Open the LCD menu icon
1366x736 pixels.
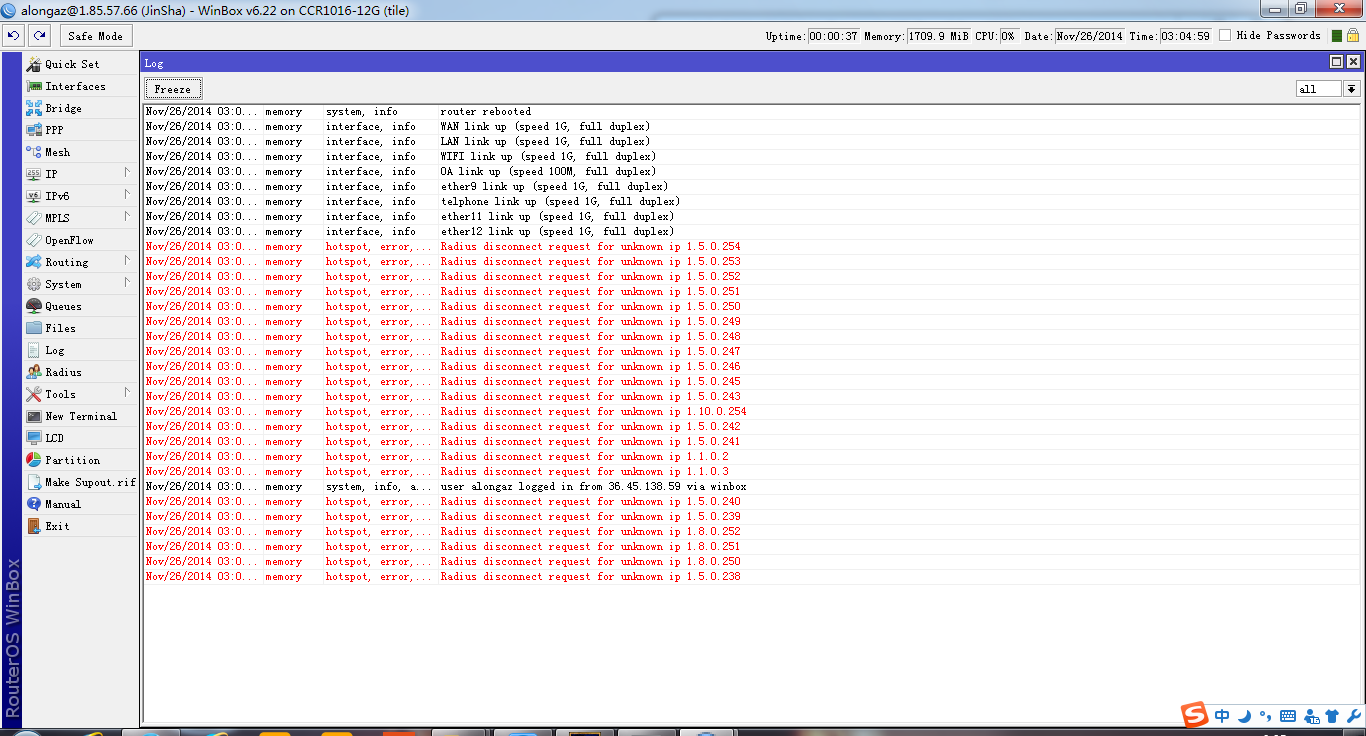[34, 438]
